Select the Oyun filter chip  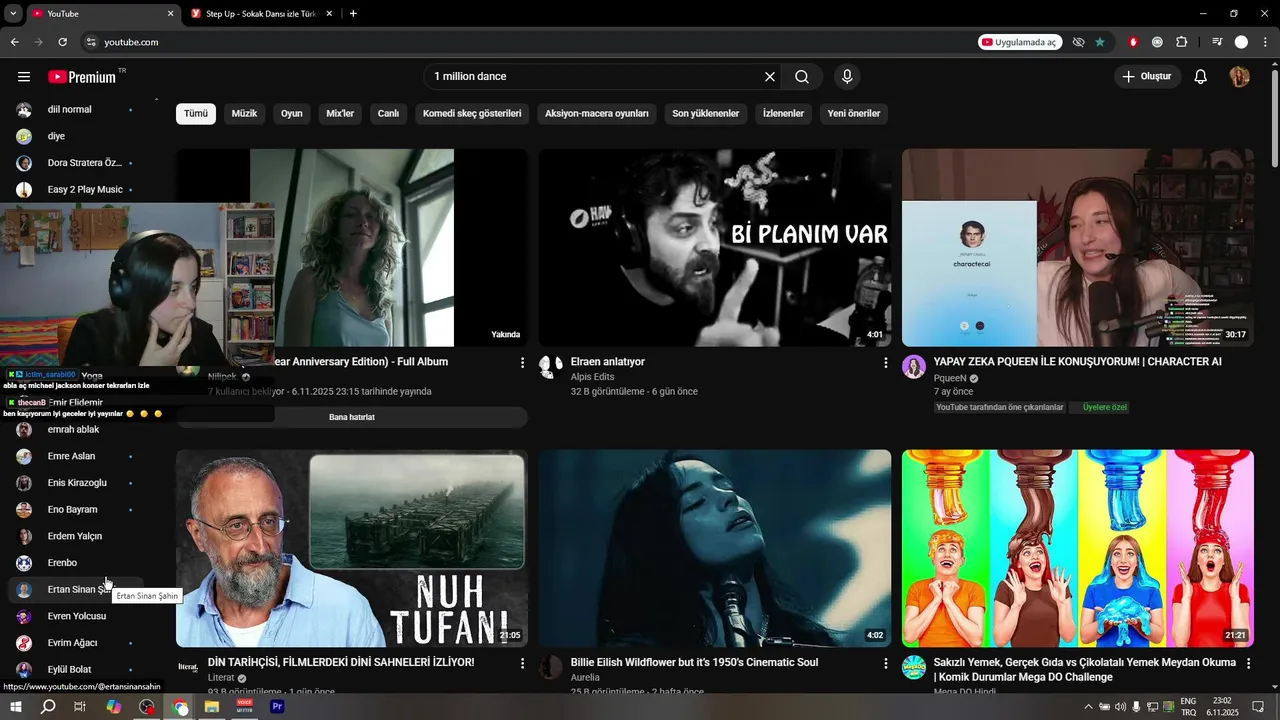tap(292, 114)
